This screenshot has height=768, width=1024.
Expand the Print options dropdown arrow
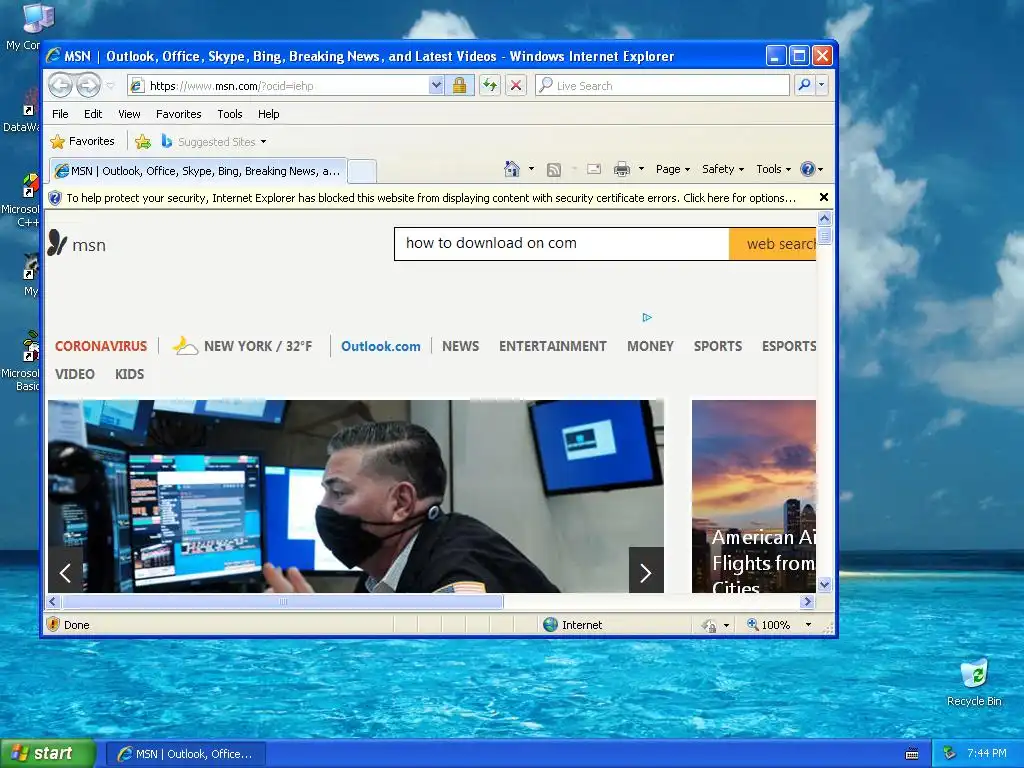[x=641, y=169]
